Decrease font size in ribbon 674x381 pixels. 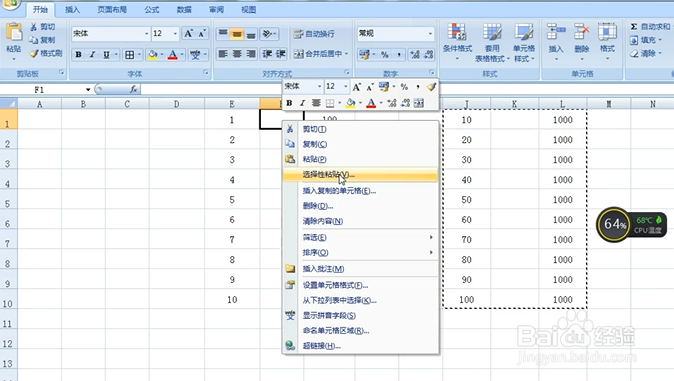pos(202,34)
